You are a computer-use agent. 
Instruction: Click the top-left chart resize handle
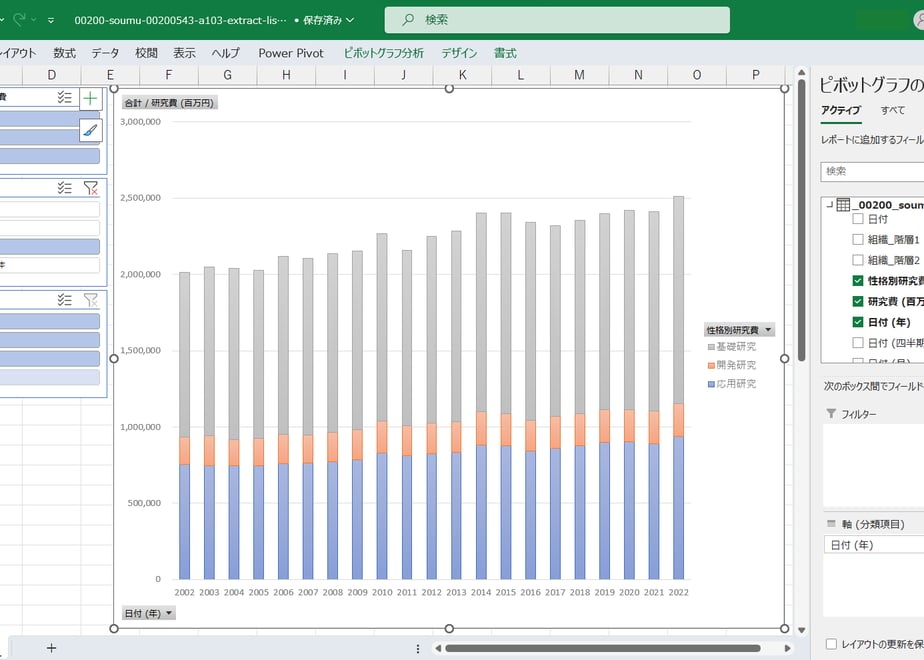114,88
